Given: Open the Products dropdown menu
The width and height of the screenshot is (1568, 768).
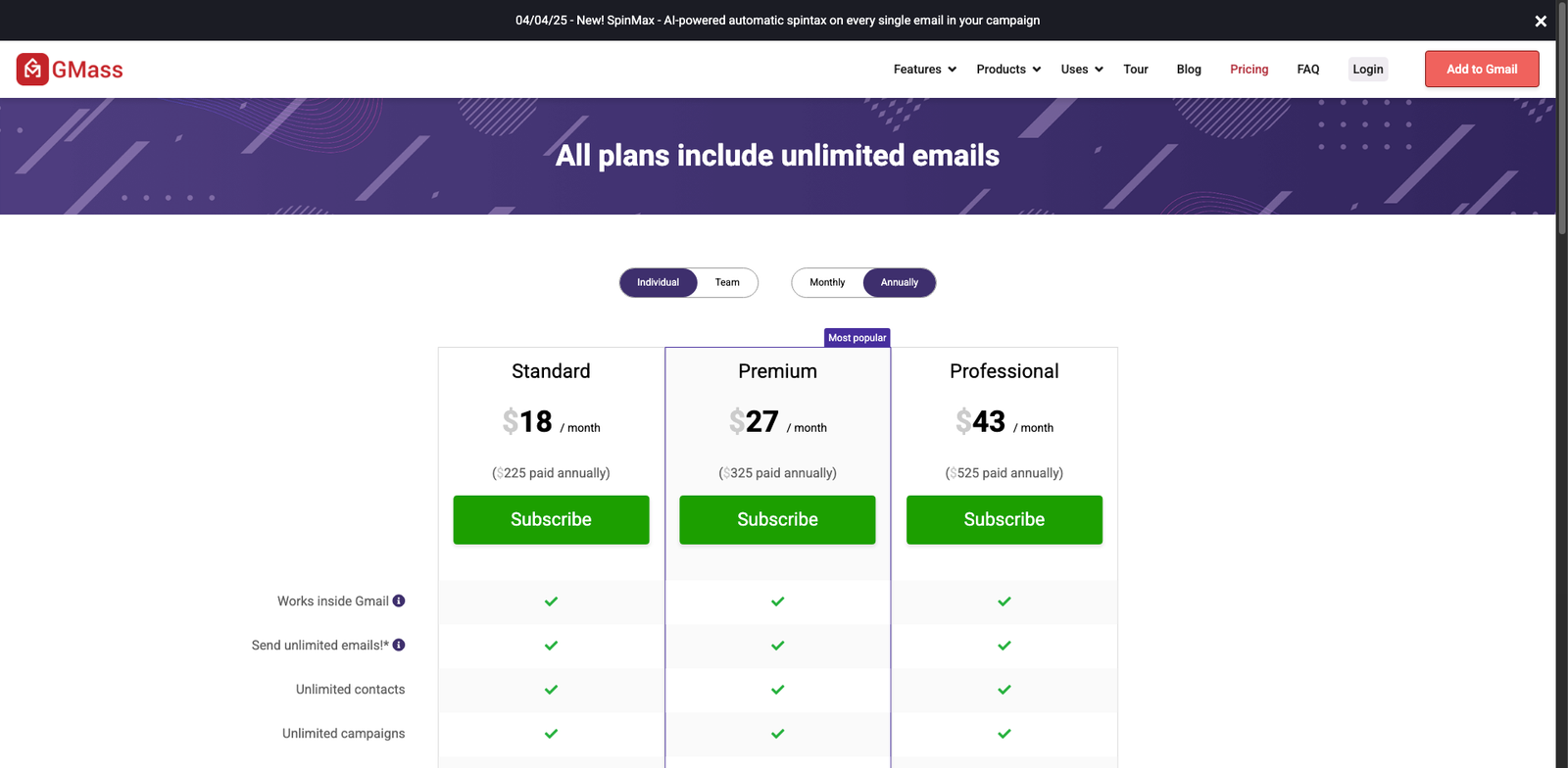Looking at the screenshot, I should (x=1008, y=70).
